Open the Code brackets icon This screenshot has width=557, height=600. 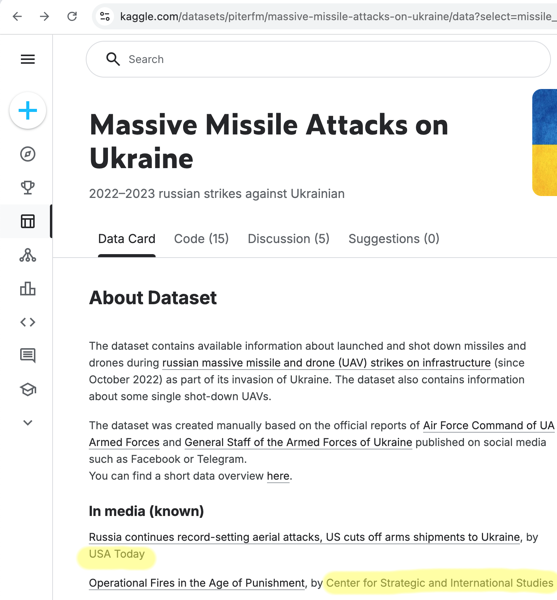[28, 322]
